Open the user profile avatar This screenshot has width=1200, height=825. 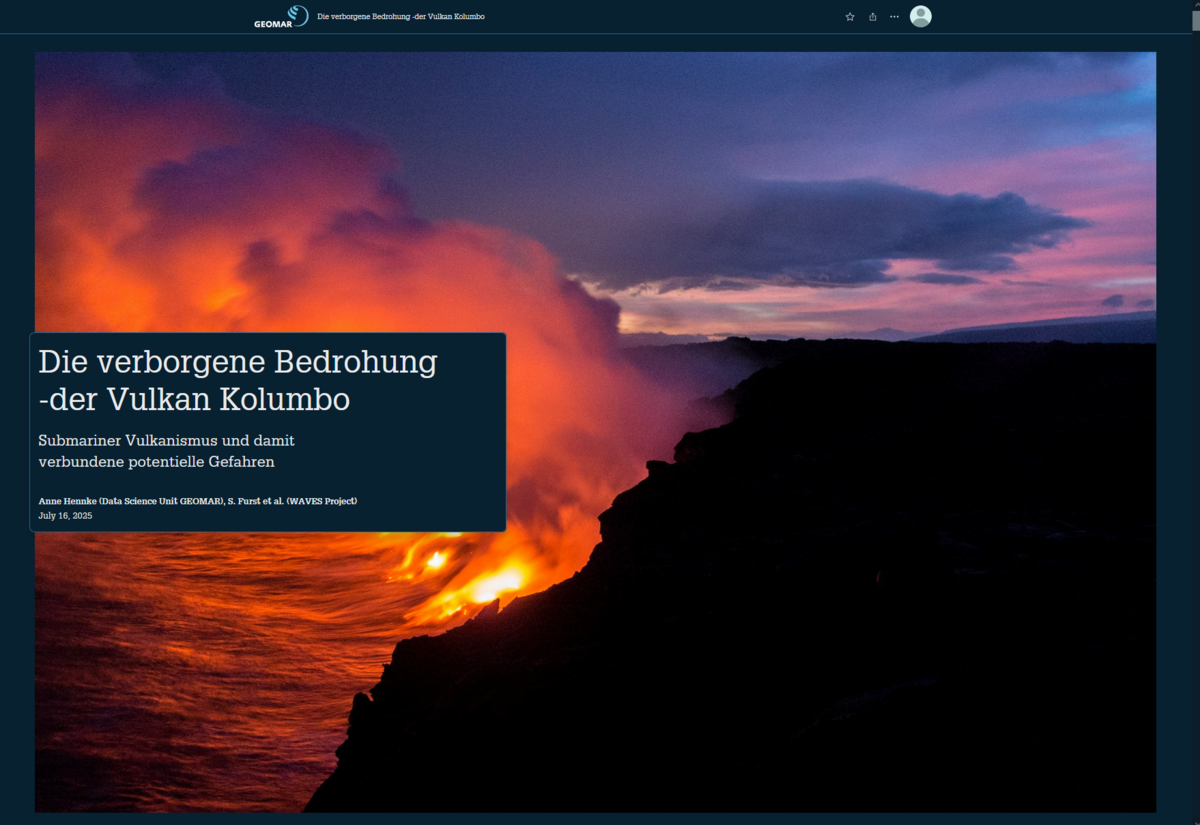(920, 16)
